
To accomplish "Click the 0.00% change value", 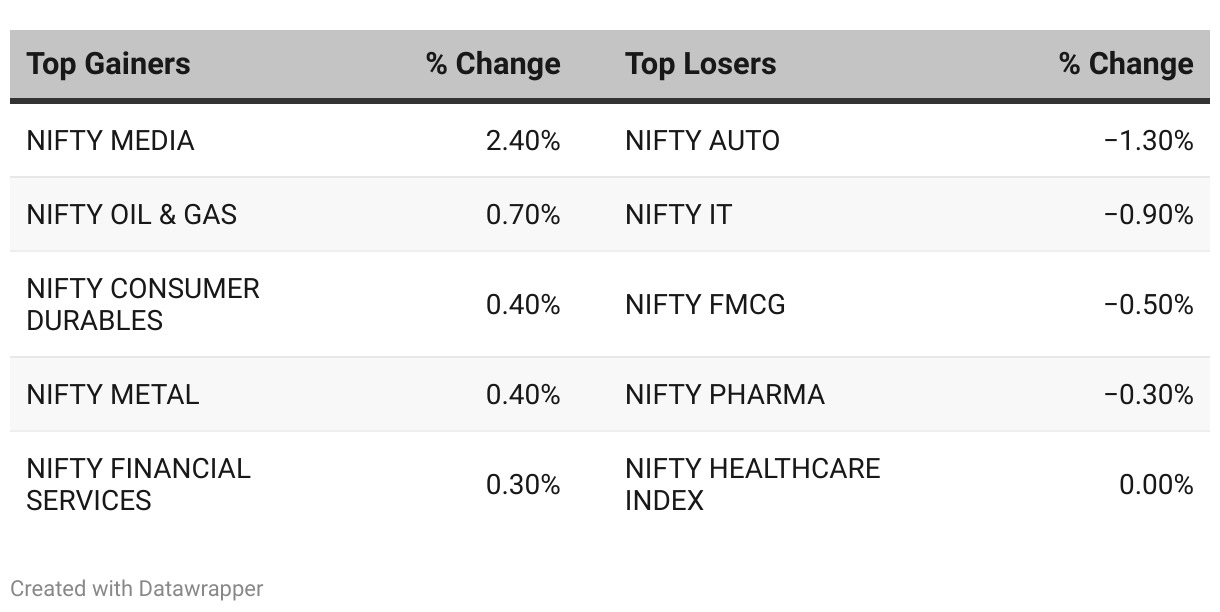I will point(1156,485).
